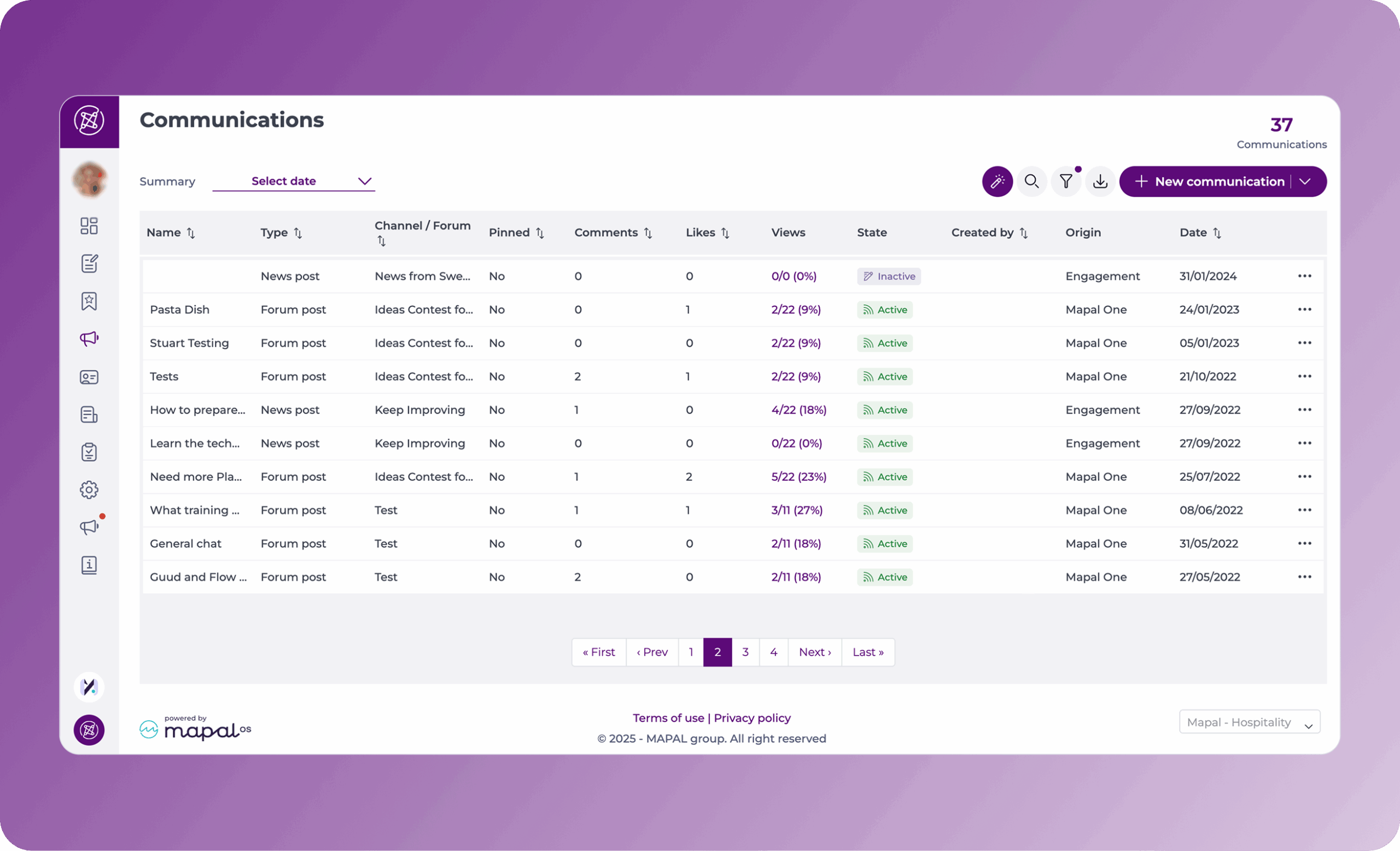Open views 4/22 (18%) for How to prepare
The width and height of the screenshot is (1400, 851).
click(x=798, y=409)
